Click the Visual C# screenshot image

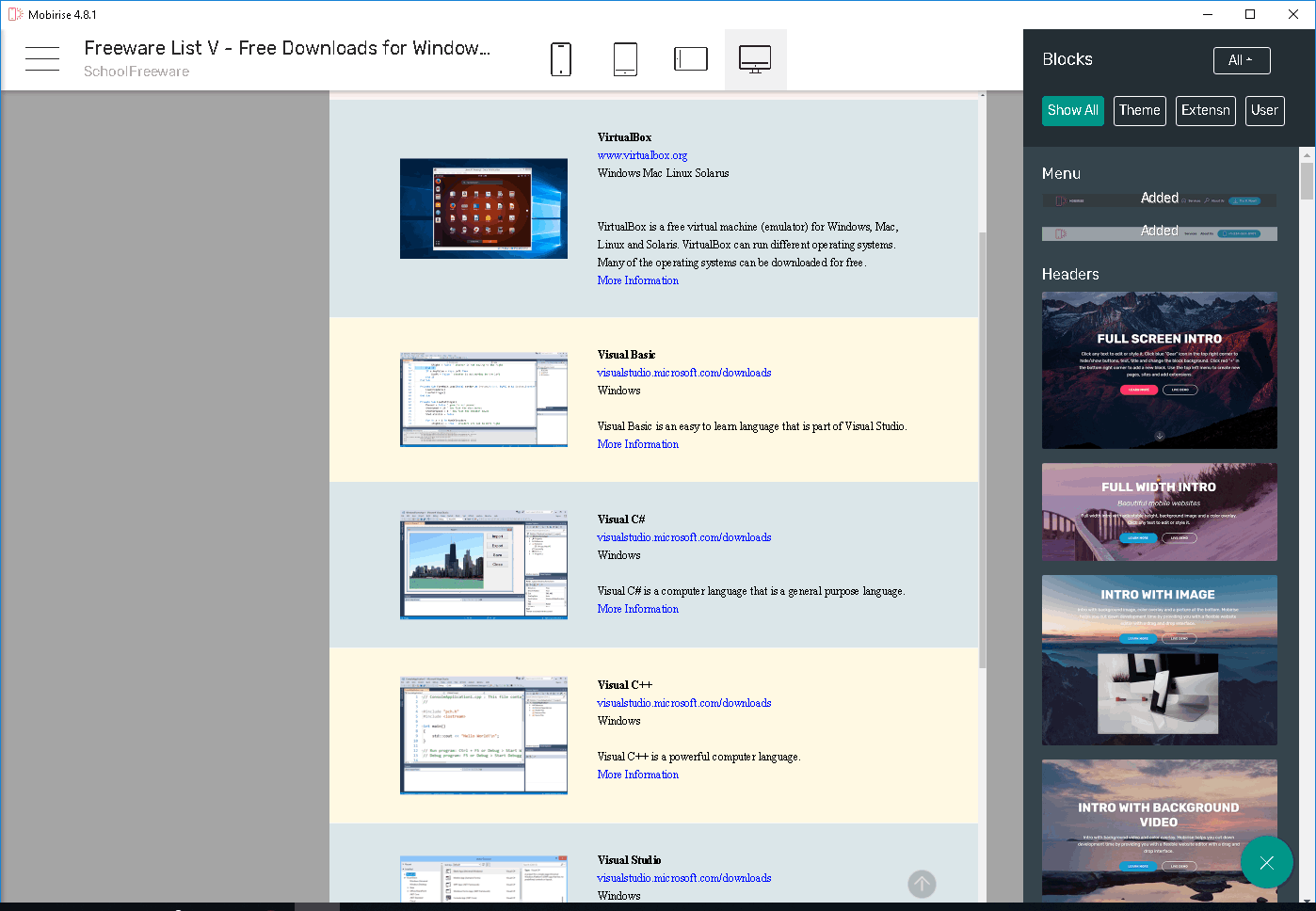484,565
